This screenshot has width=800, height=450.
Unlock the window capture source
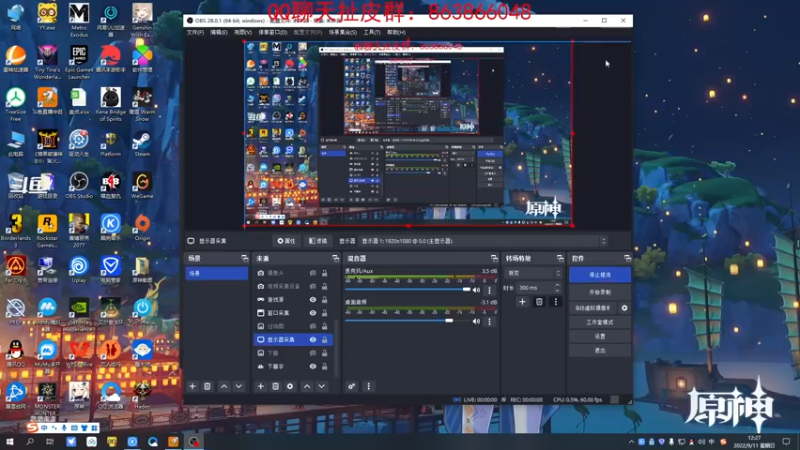(x=324, y=313)
